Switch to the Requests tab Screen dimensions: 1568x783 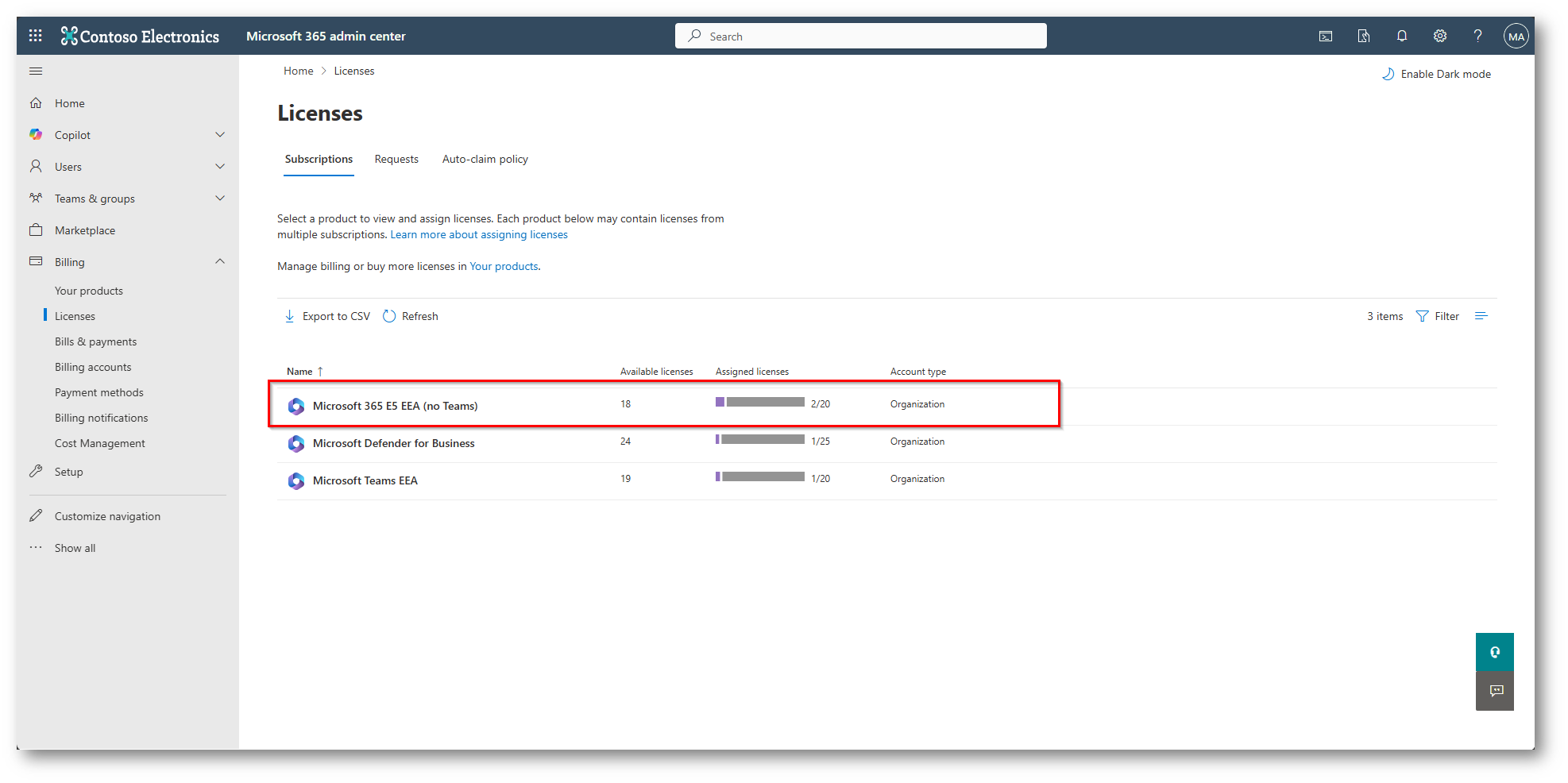pos(396,159)
